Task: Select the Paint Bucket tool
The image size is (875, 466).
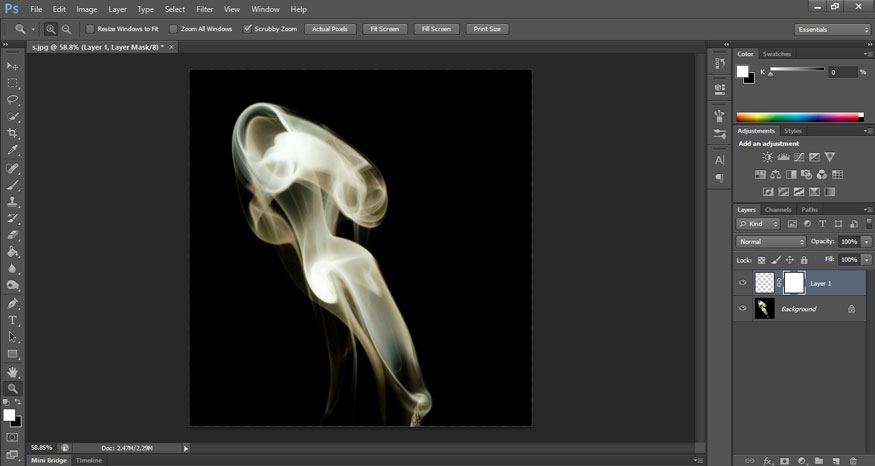Action: click(12, 252)
